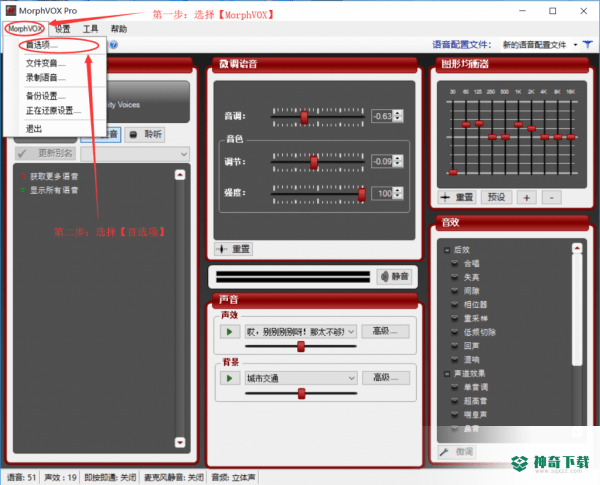Click the 静音 mute button
Viewport: 600px width, 485px height.
[x=395, y=276]
